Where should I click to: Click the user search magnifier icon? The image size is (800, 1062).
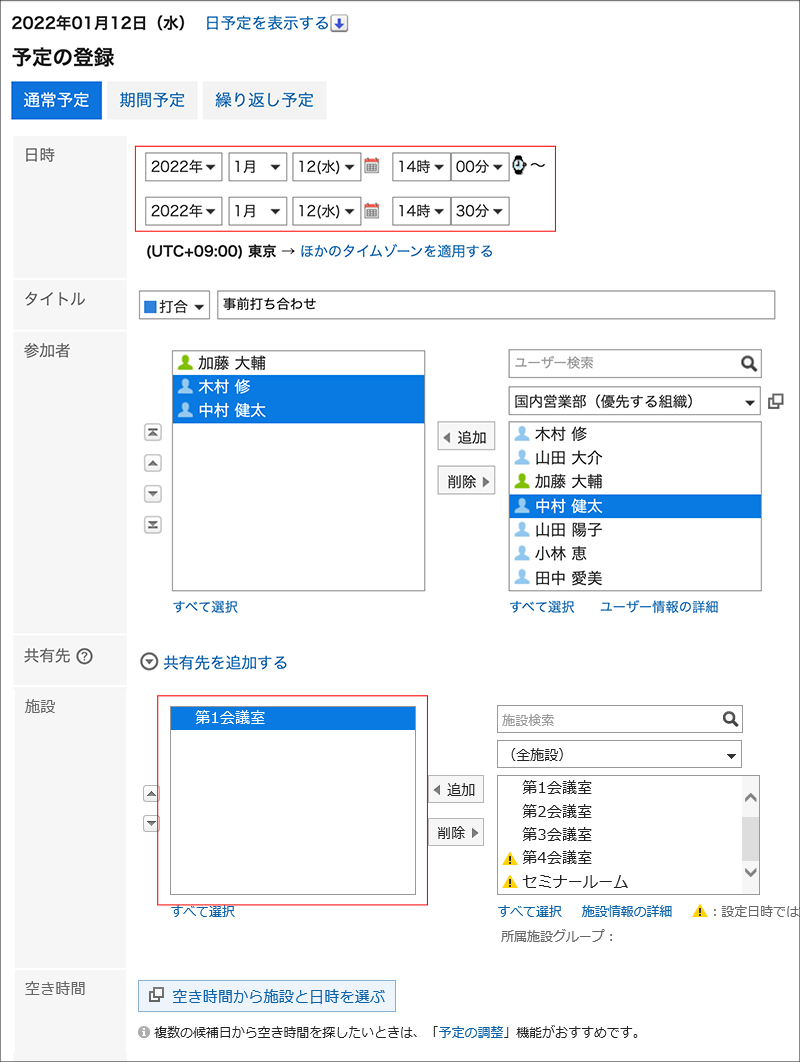[748, 364]
